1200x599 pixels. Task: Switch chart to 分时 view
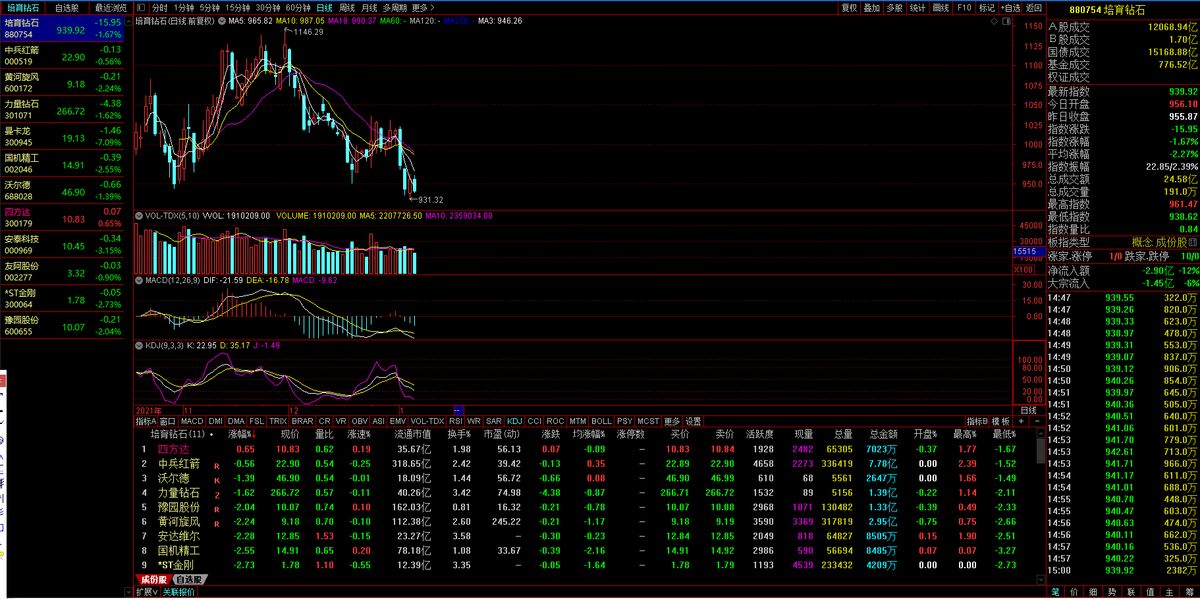tap(160, 7)
